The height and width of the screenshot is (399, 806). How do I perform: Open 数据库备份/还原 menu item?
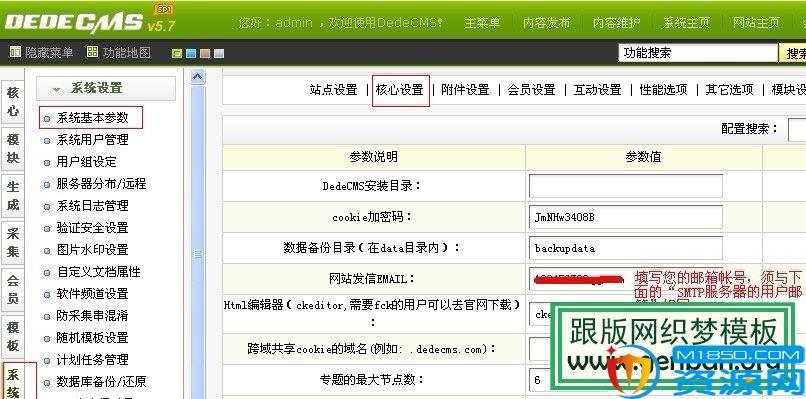coord(101,382)
